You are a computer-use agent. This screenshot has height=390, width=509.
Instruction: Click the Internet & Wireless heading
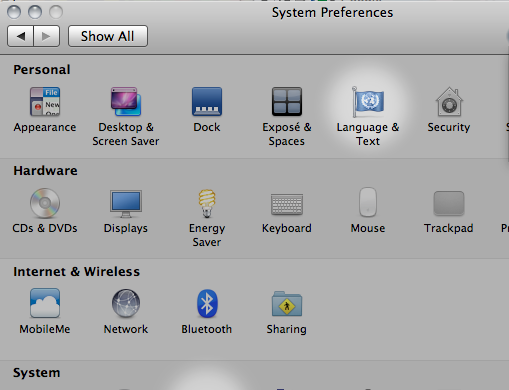76,272
